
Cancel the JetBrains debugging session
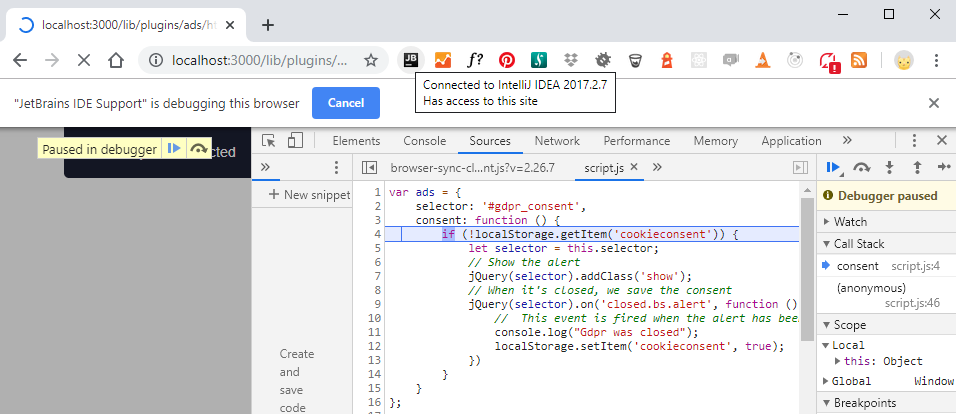345,103
